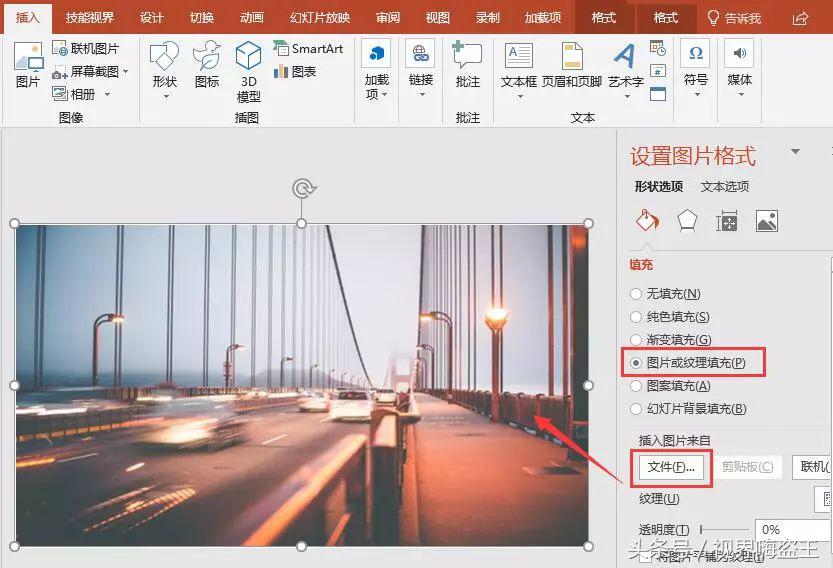Select 图案填充(A) pattern fill option
The width and height of the screenshot is (833, 568).
670,386
